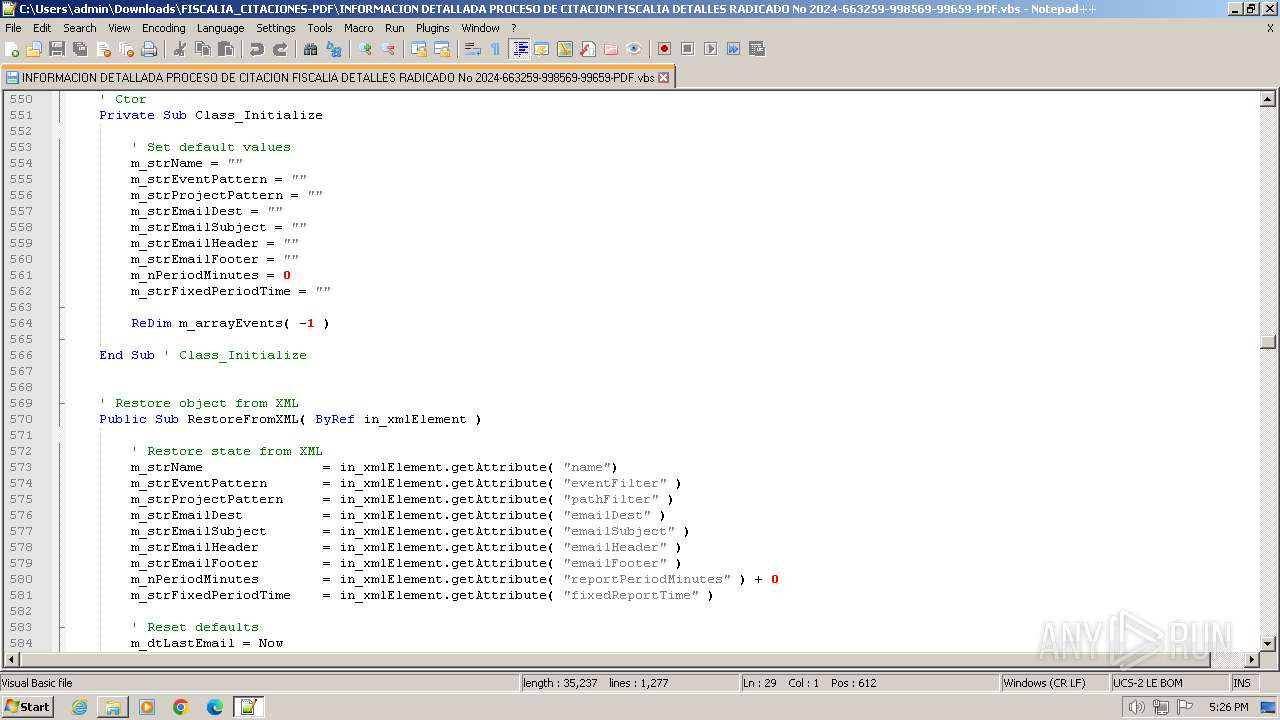The image size is (1280, 720).
Task: Click line 570 'Public Sub RestoreFromXML' text
Action: click(x=290, y=419)
